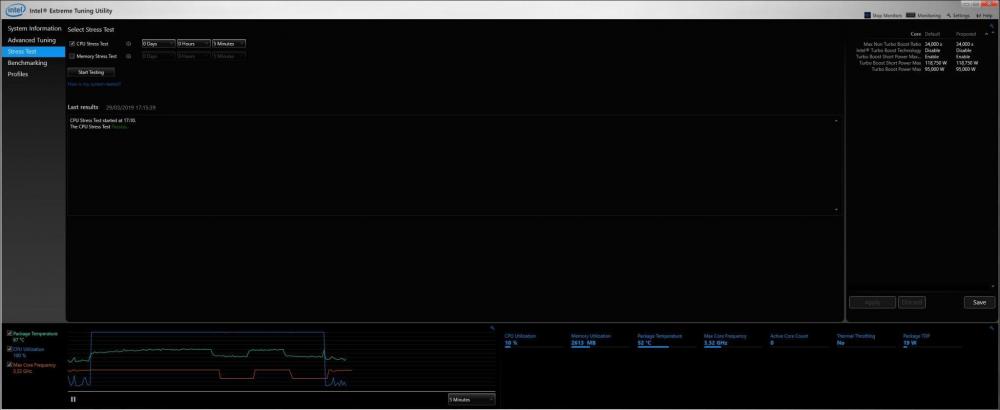Screen dimensions: 1000x410
Task: Click info icon beside CPU Stress Test
Action: tap(128, 44)
